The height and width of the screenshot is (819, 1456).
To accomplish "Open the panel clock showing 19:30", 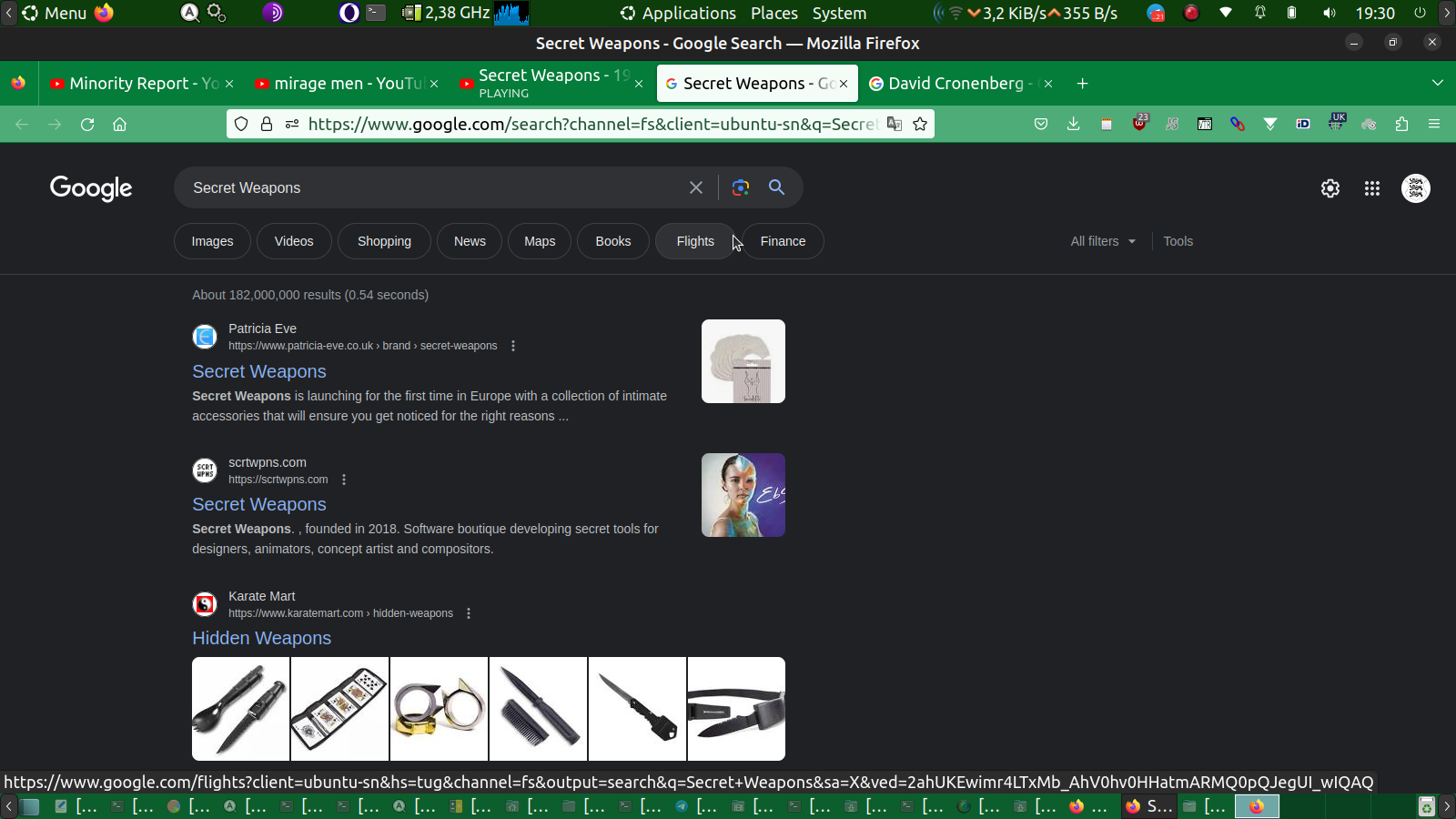I will (x=1375, y=13).
